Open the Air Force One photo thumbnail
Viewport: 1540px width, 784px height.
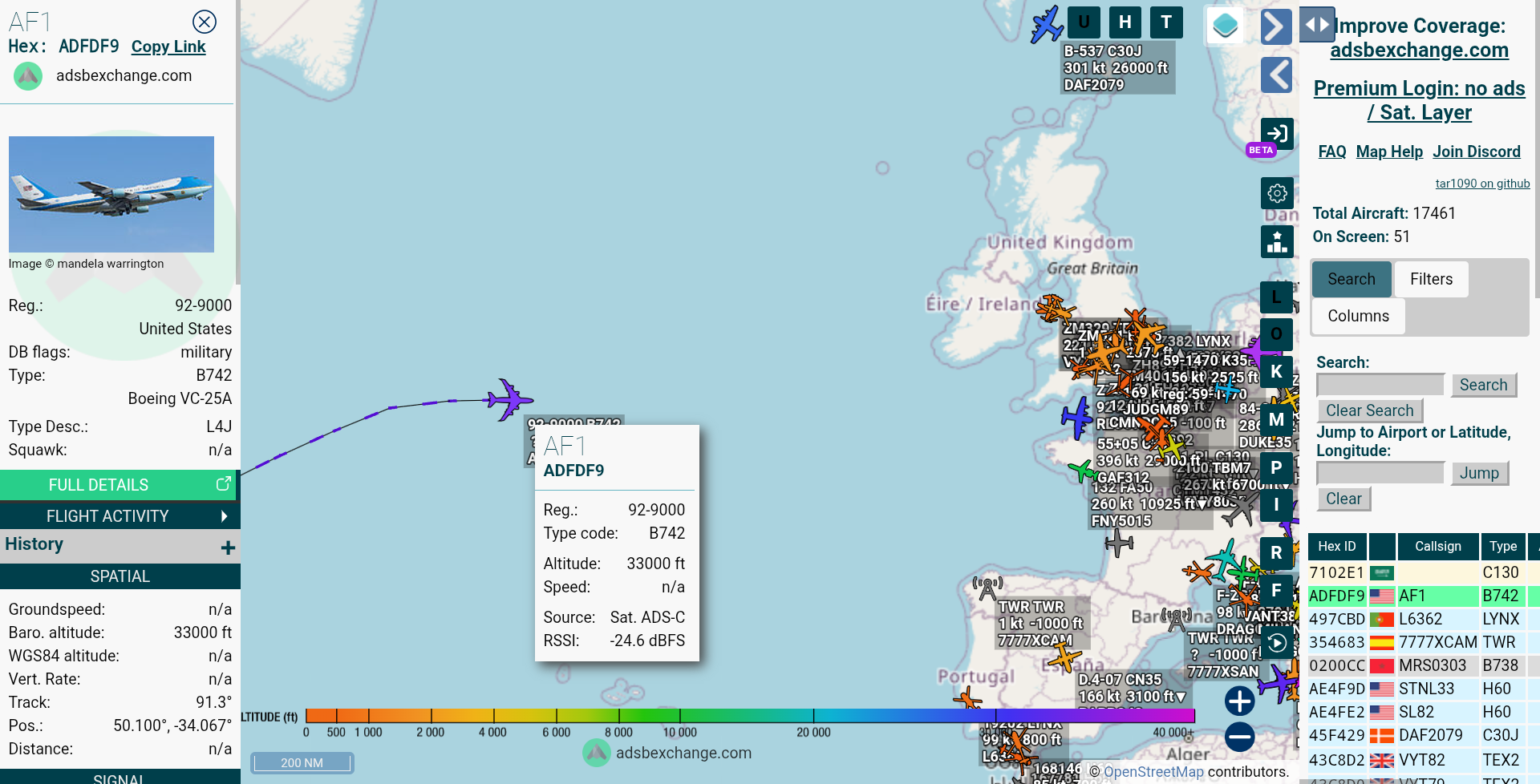[111, 194]
